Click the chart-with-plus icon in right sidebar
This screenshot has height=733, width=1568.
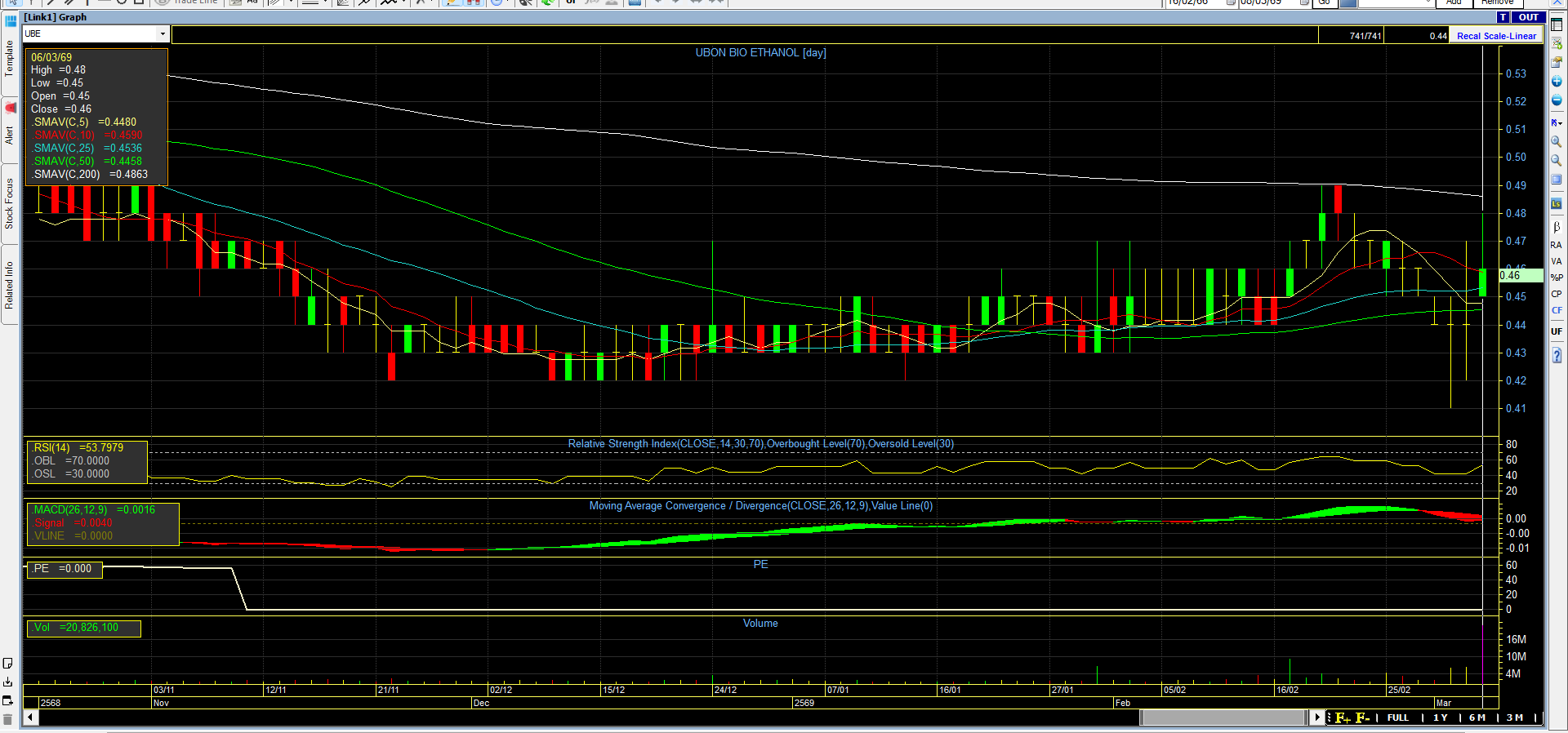coord(1557,43)
